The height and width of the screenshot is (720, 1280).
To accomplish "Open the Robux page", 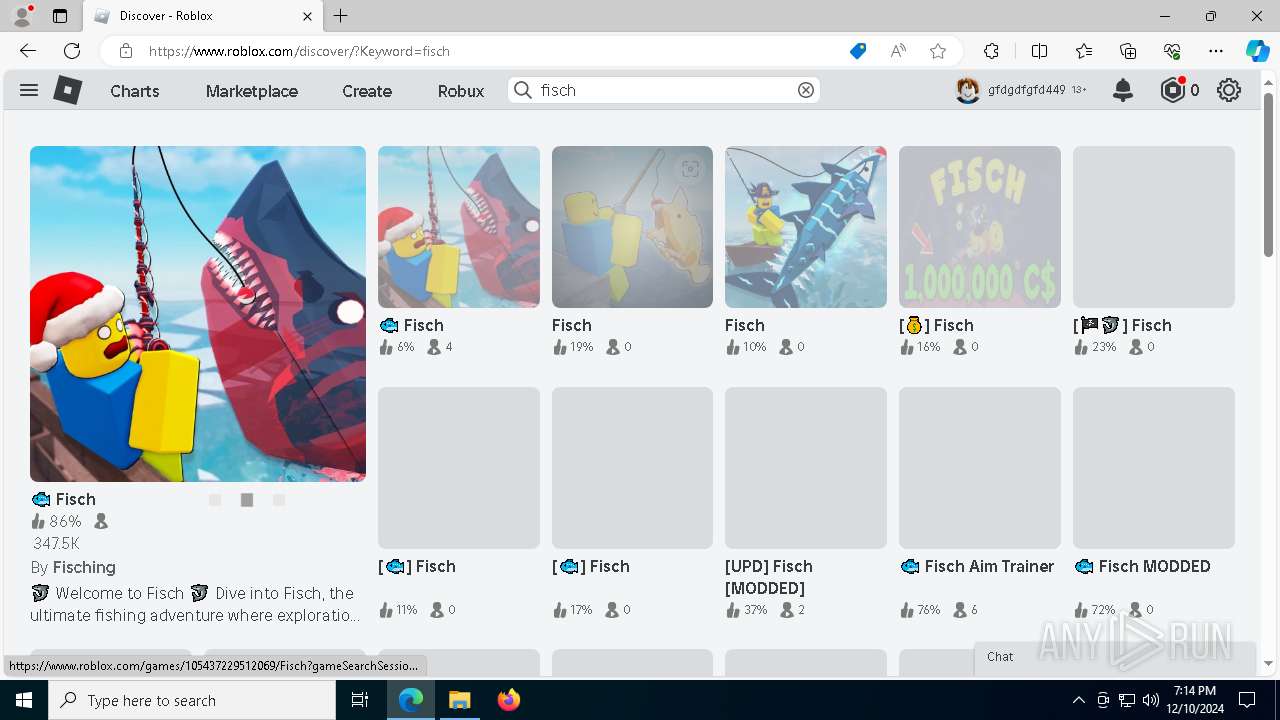I will (461, 91).
